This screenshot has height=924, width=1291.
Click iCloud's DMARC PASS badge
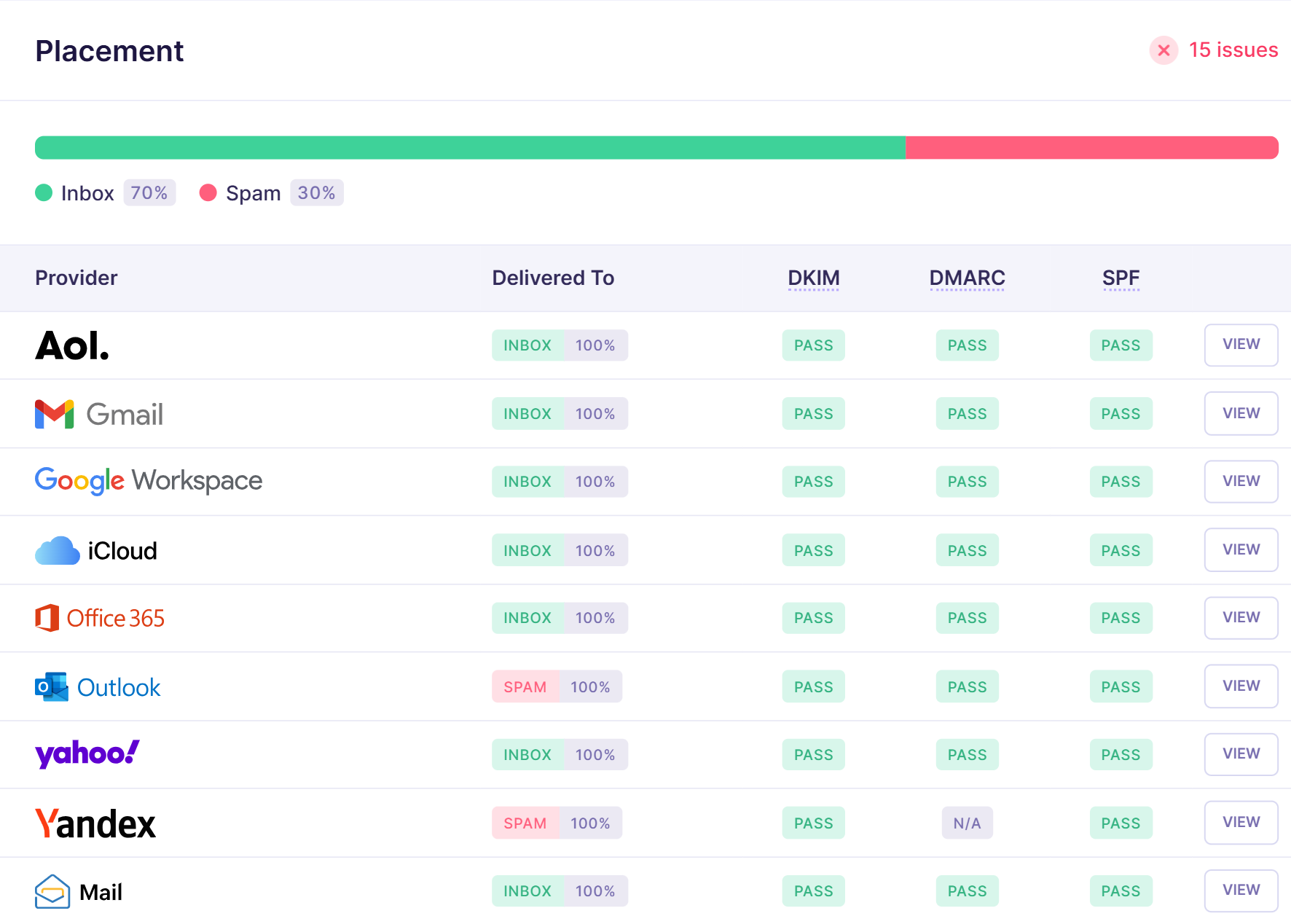[x=967, y=550]
